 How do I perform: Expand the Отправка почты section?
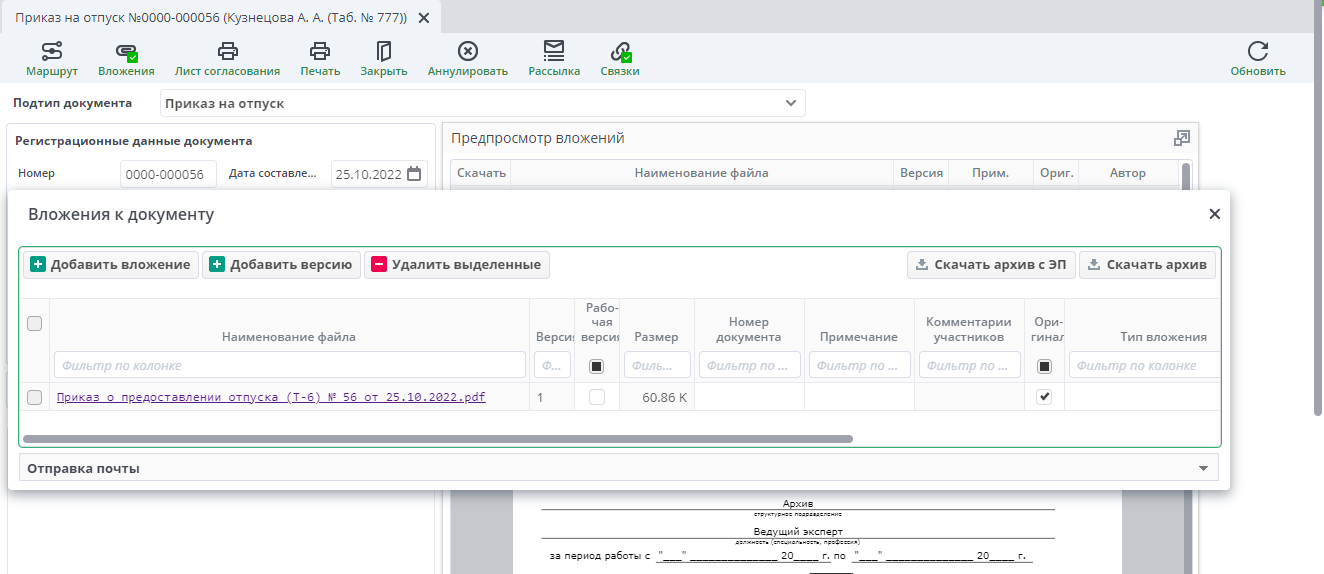point(1202,468)
